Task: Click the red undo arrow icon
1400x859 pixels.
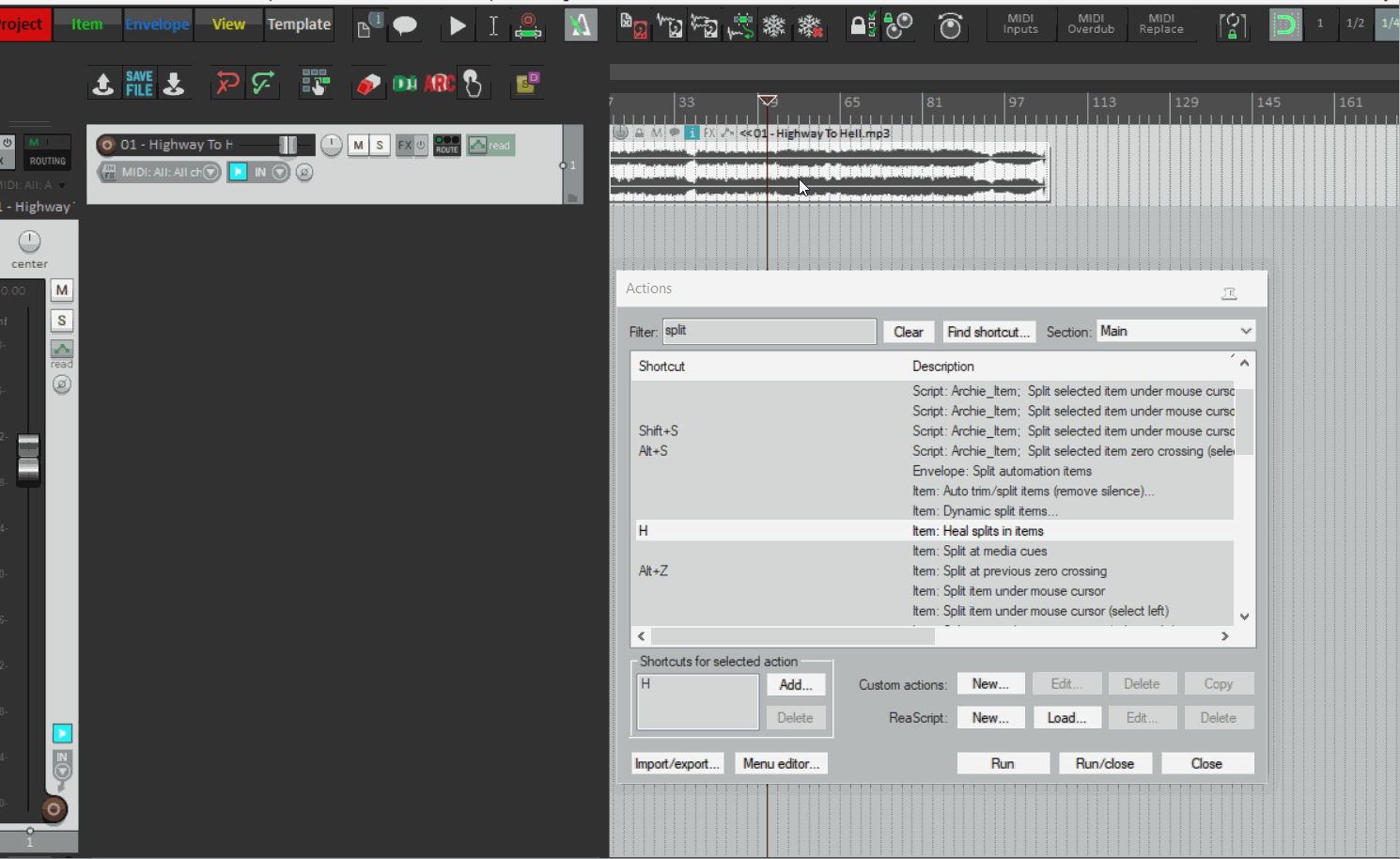Action: pyautogui.click(x=226, y=85)
